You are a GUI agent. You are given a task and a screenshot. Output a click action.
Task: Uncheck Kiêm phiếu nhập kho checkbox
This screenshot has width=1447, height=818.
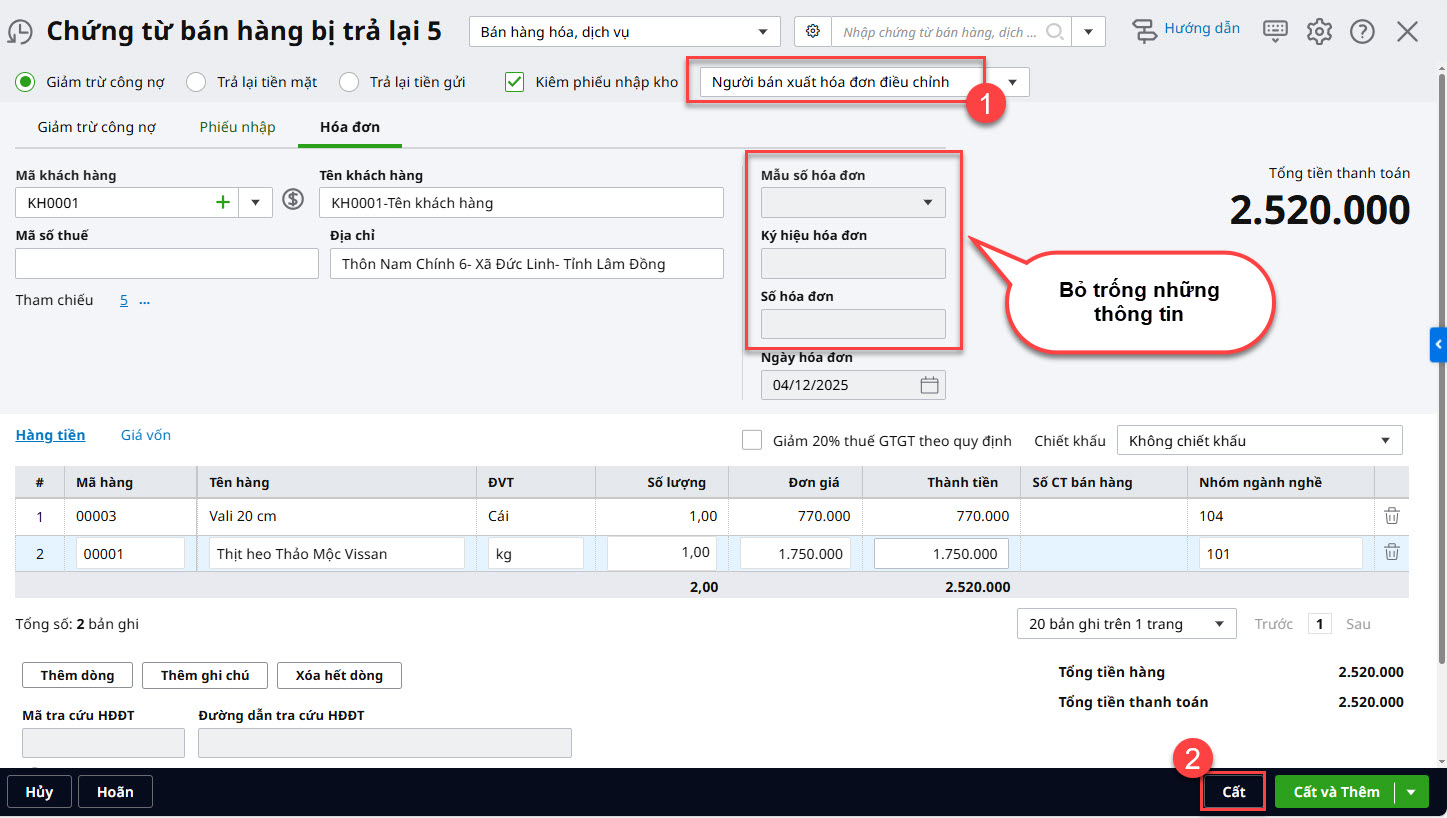[x=515, y=82]
